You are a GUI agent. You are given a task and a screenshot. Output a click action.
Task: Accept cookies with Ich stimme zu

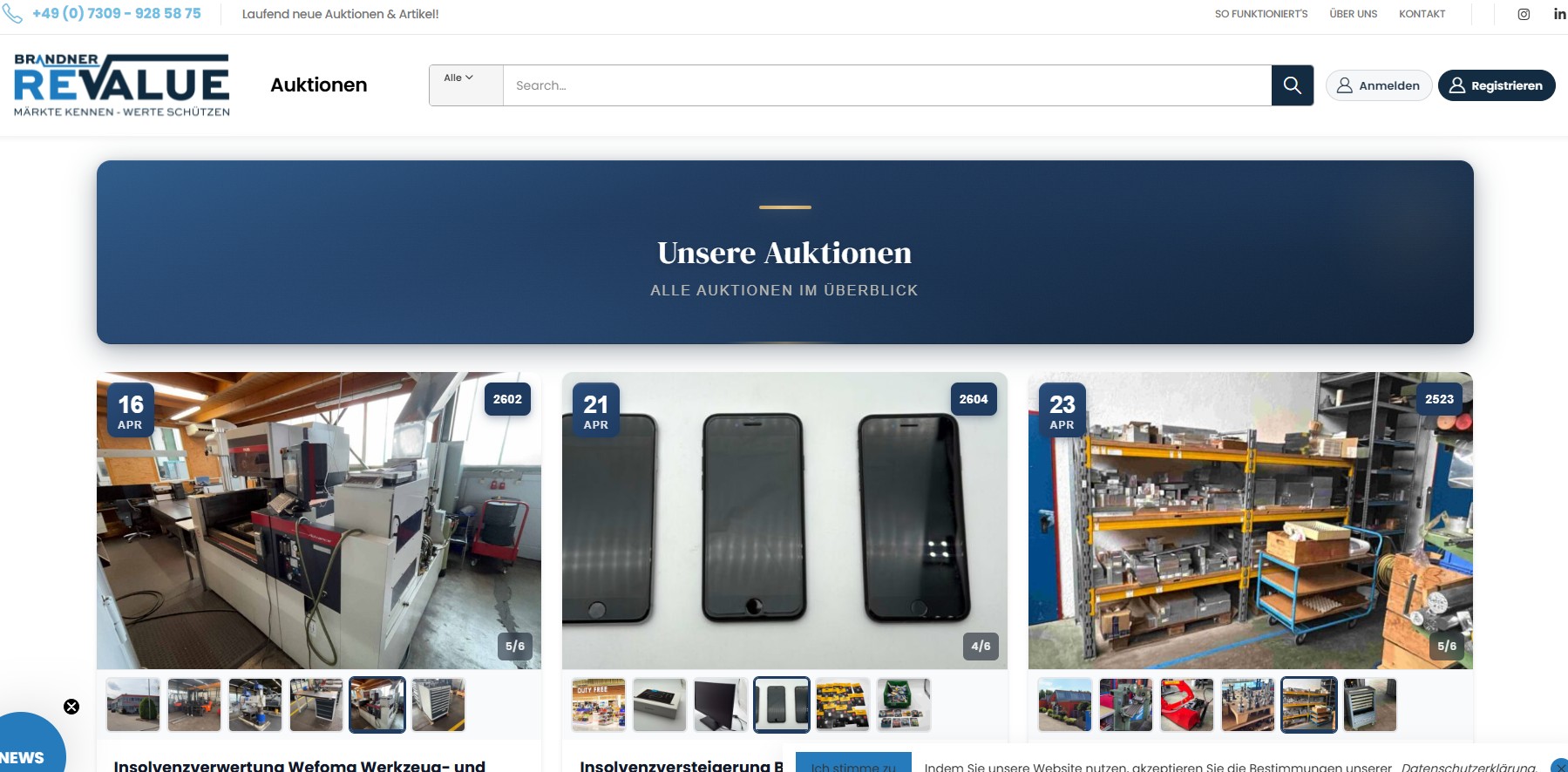pos(852,765)
